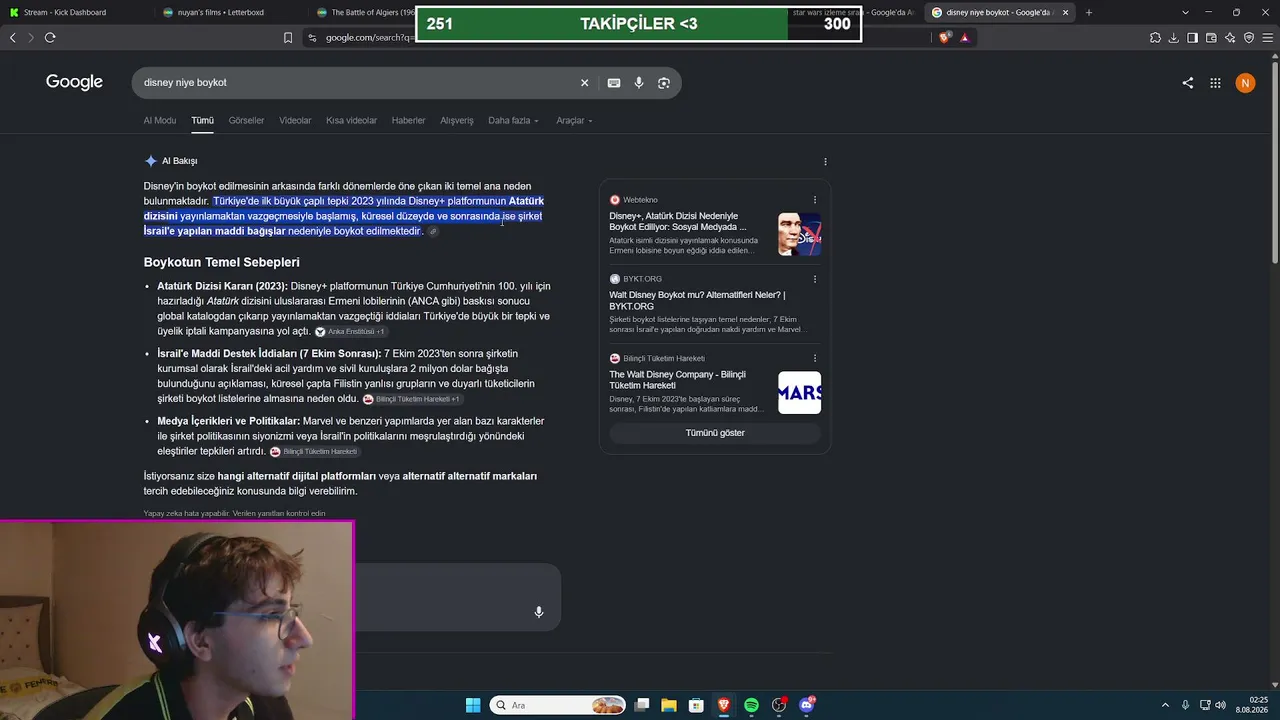Open the Walt Disney Boykot mu BYKT.ORG link

pyautogui.click(x=697, y=300)
